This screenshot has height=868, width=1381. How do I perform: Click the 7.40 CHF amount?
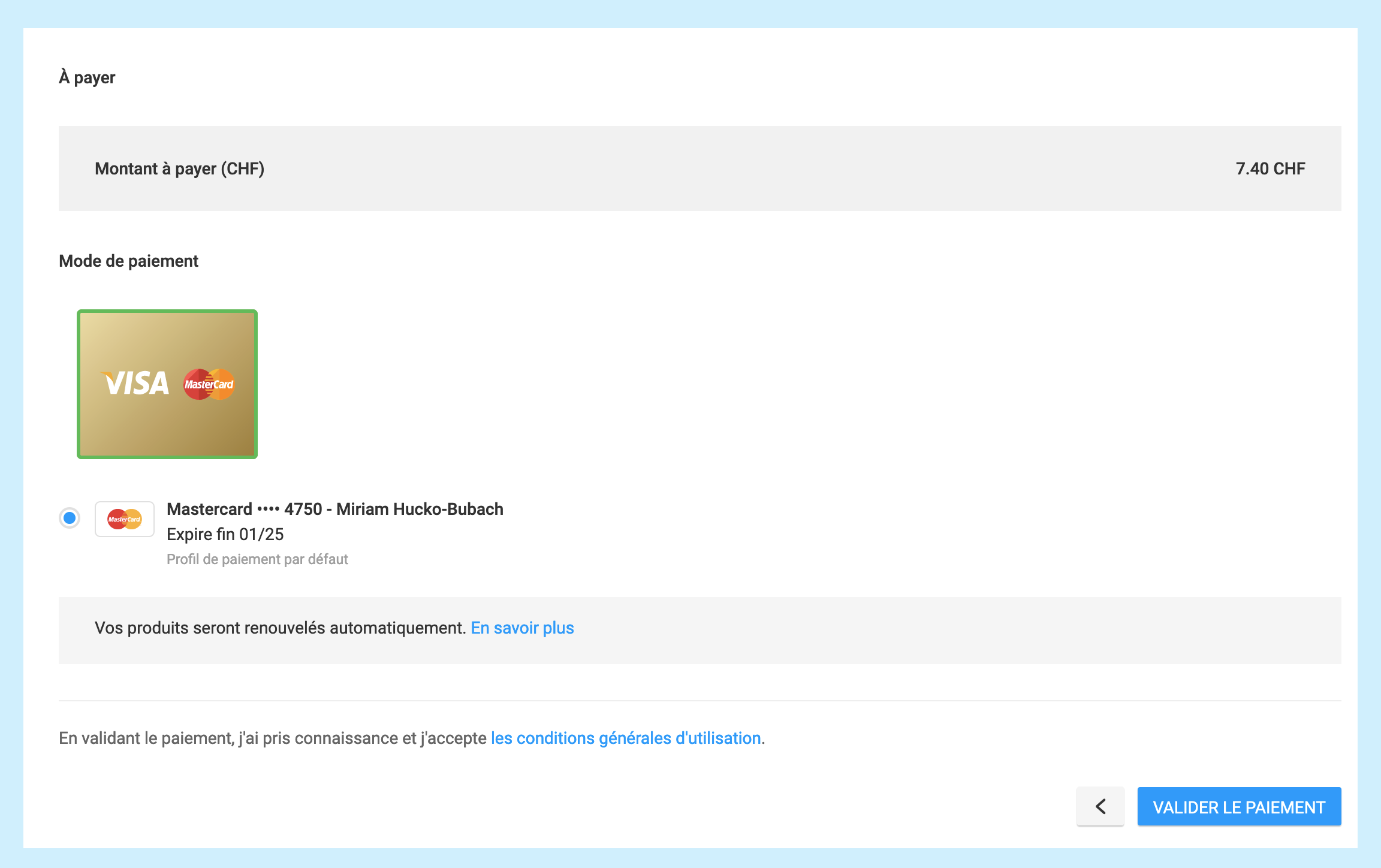click(1270, 168)
